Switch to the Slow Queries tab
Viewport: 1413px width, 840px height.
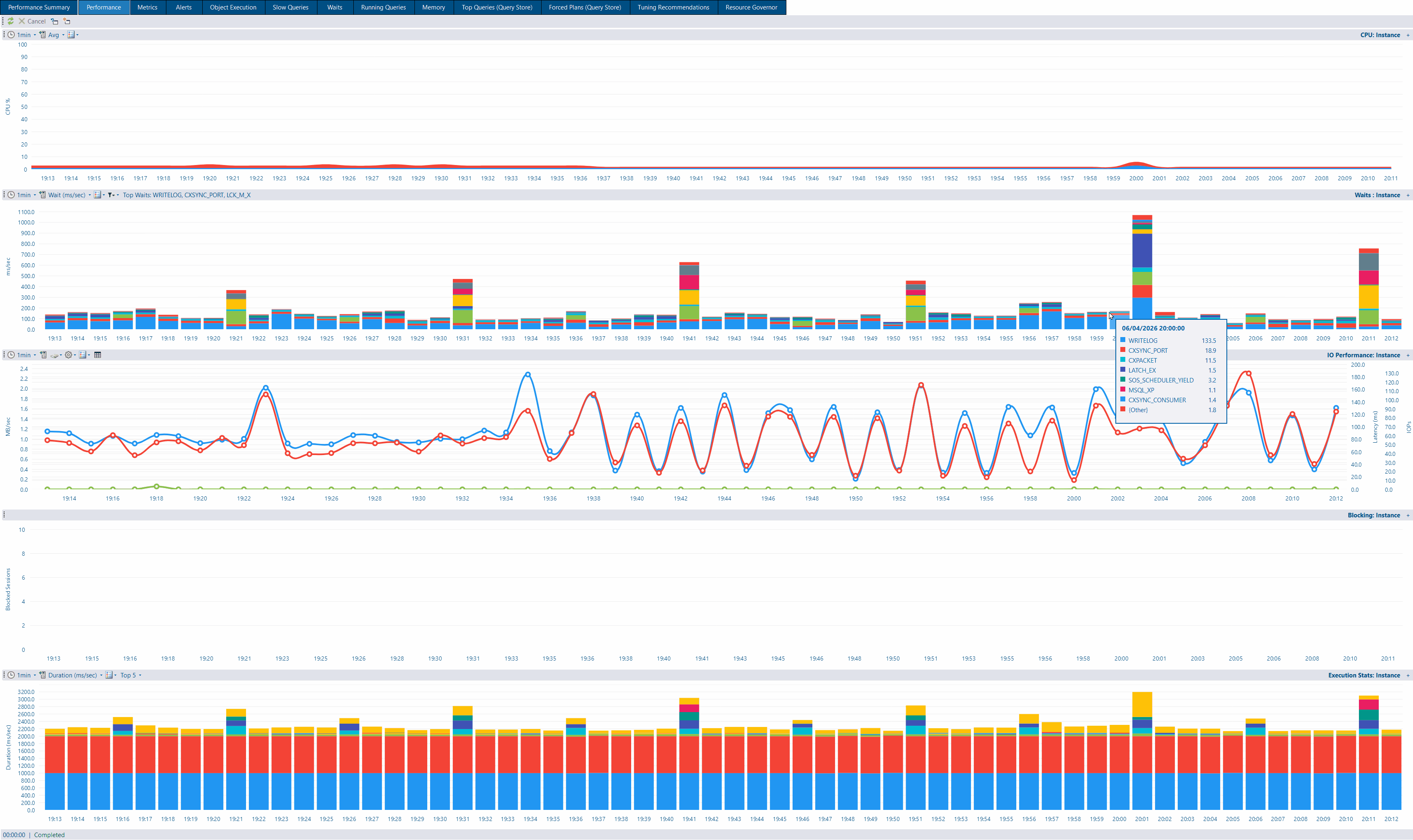click(291, 7)
